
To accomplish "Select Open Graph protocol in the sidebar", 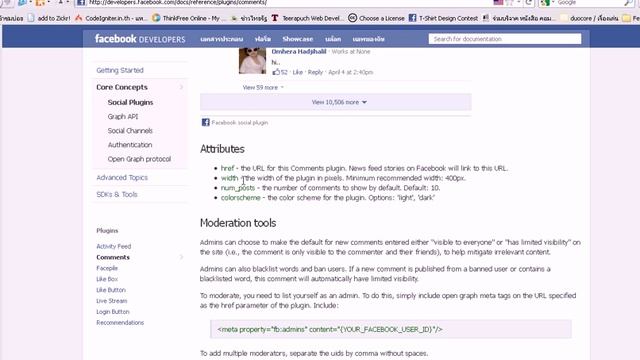I will click(139, 159).
